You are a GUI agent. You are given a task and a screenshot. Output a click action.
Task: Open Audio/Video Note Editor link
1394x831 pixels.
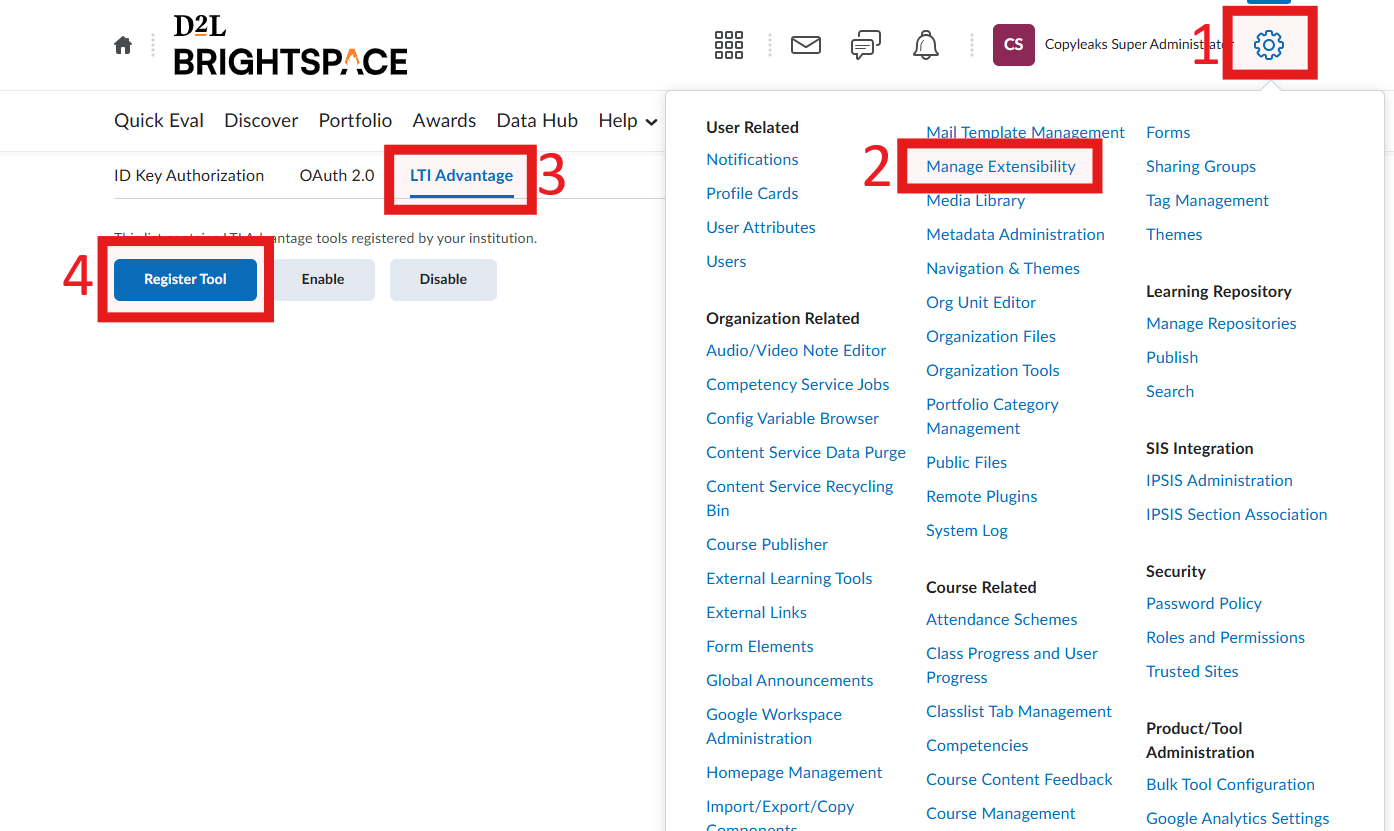[796, 351]
